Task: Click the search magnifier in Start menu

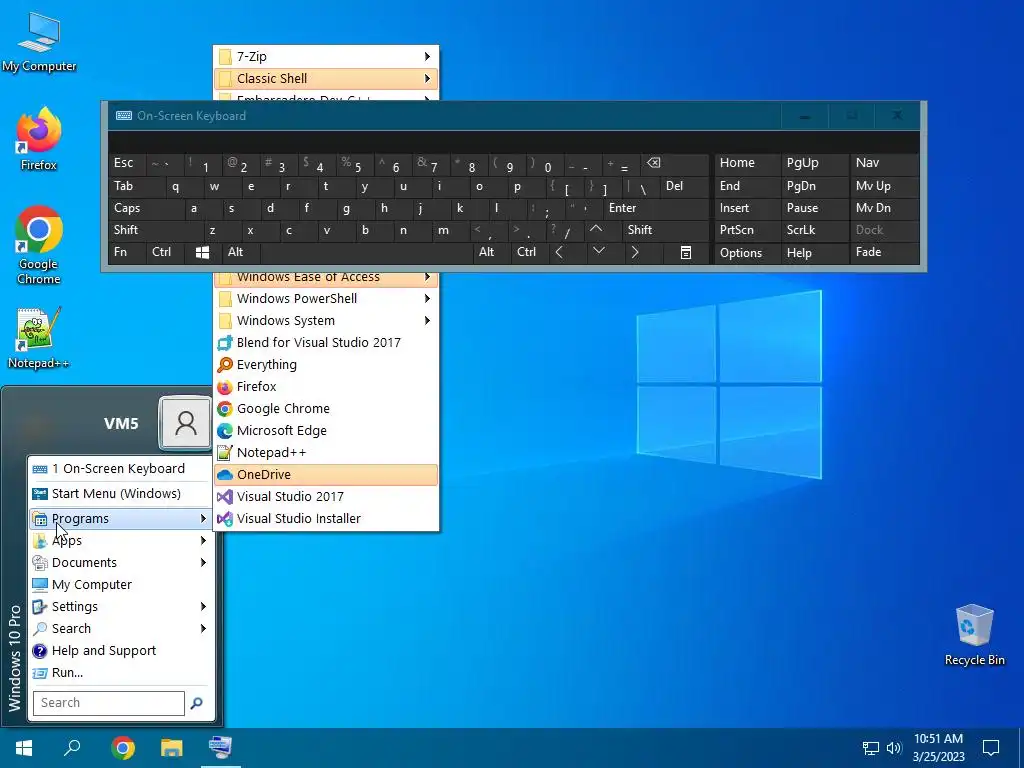Action: [197, 703]
